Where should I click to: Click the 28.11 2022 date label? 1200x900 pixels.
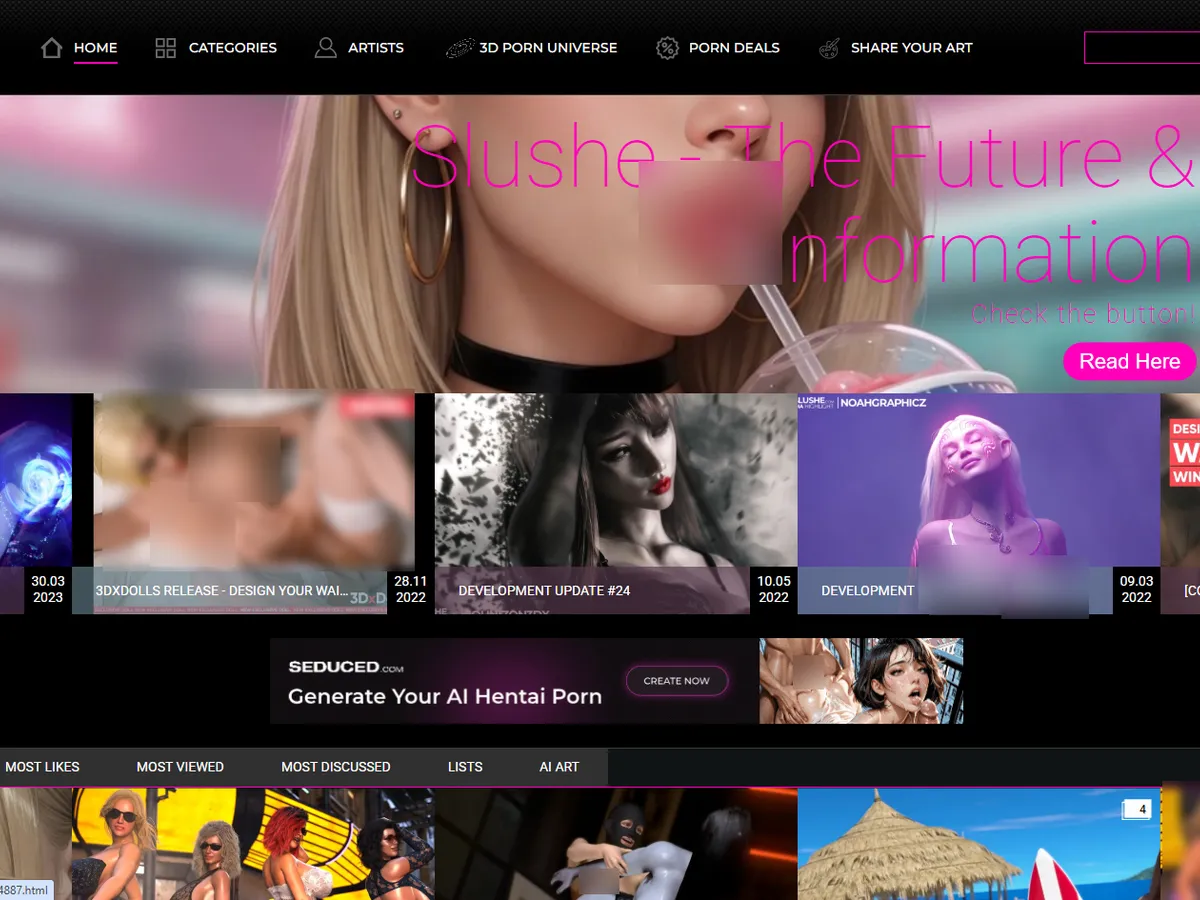(x=411, y=590)
